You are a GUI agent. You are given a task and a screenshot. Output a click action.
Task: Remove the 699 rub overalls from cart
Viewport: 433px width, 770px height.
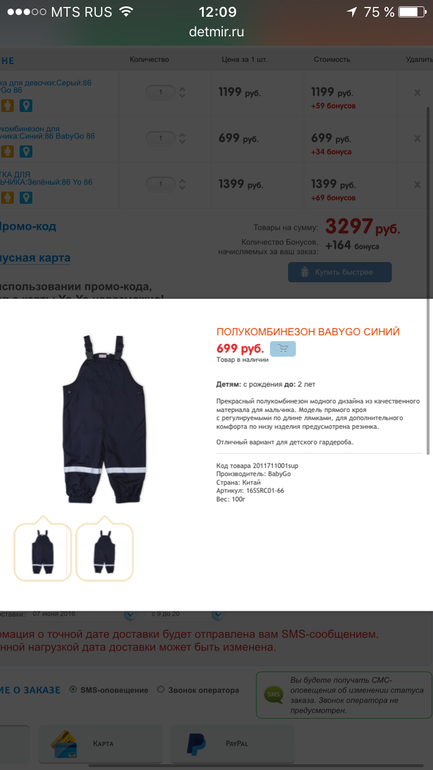tap(417, 138)
